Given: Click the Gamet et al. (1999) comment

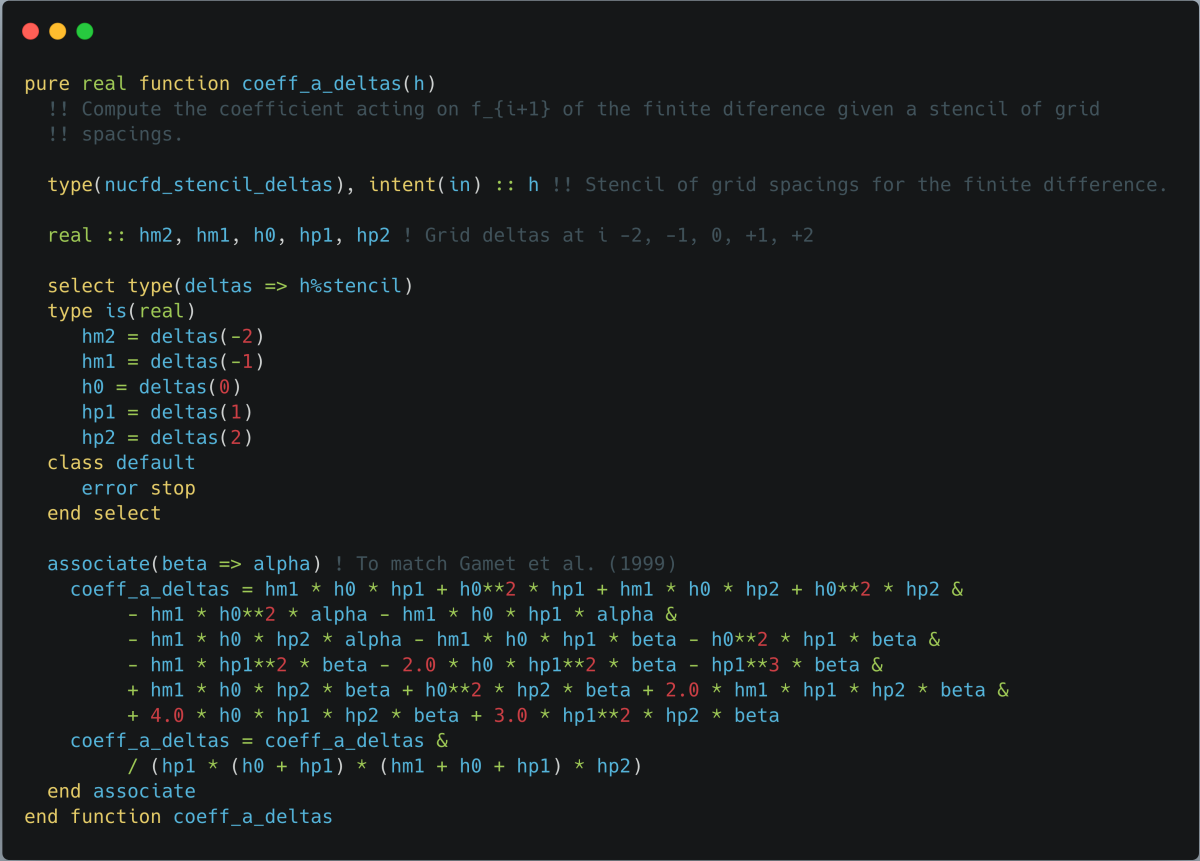Looking at the screenshot, I should point(515,564).
